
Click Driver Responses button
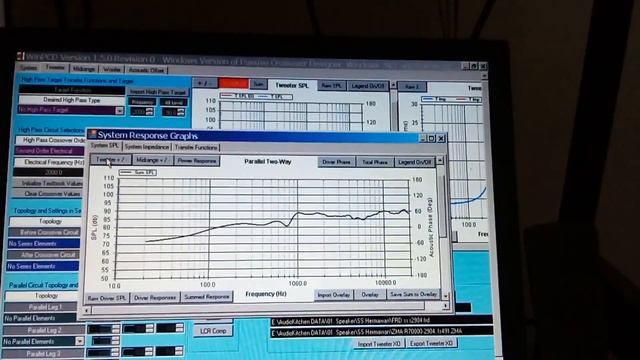[155, 298]
